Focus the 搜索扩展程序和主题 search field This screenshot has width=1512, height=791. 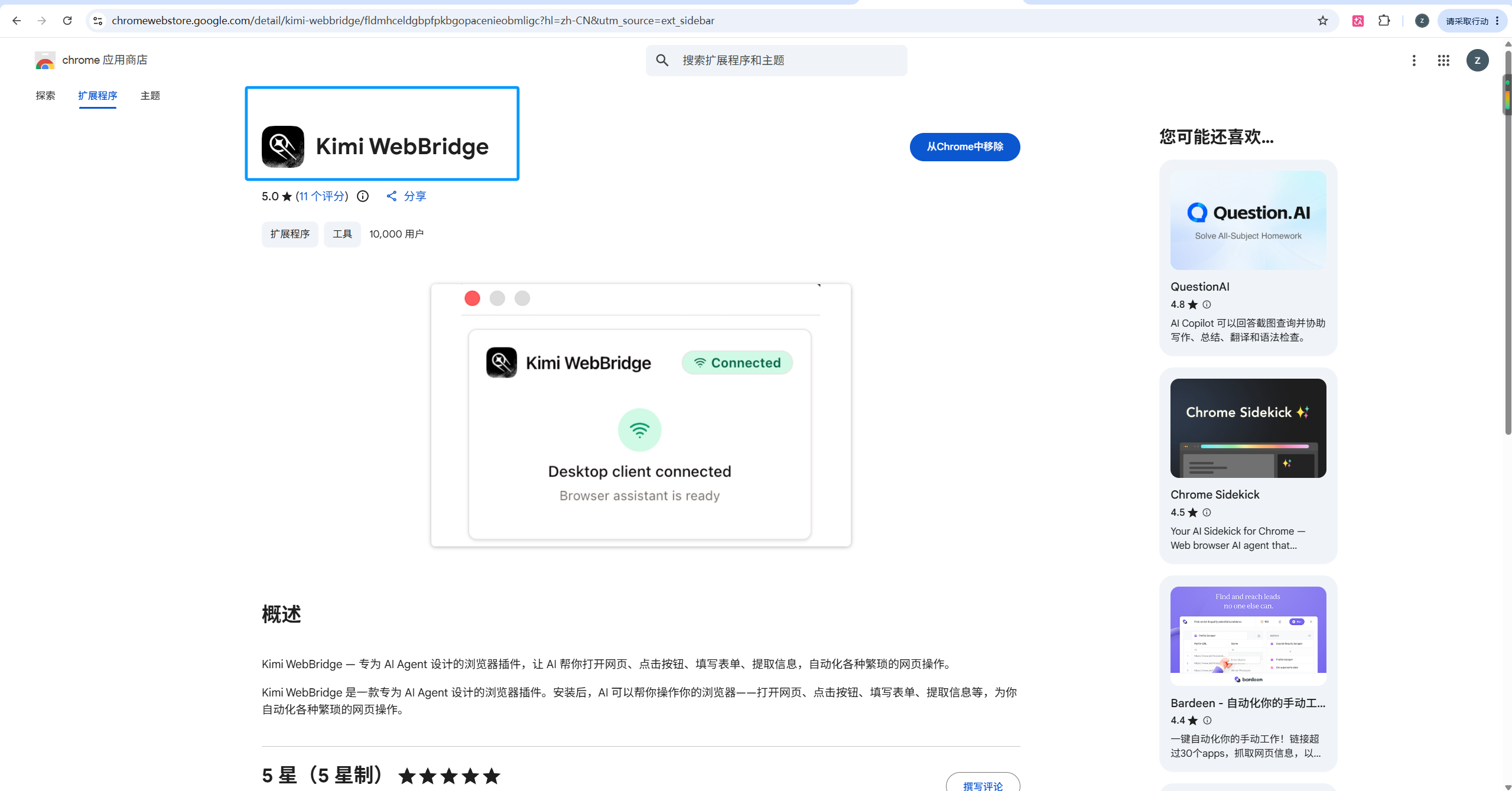(x=776, y=60)
